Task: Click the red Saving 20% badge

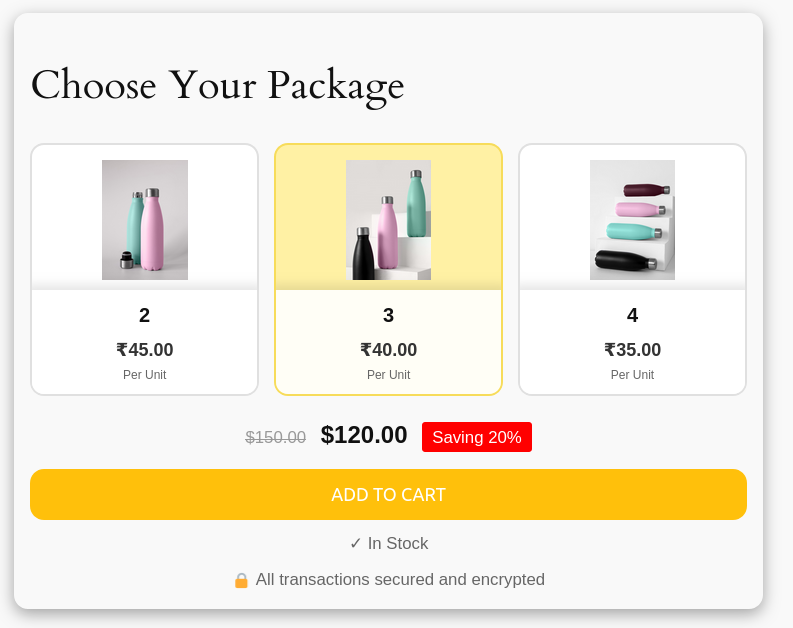Action: point(477,437)
